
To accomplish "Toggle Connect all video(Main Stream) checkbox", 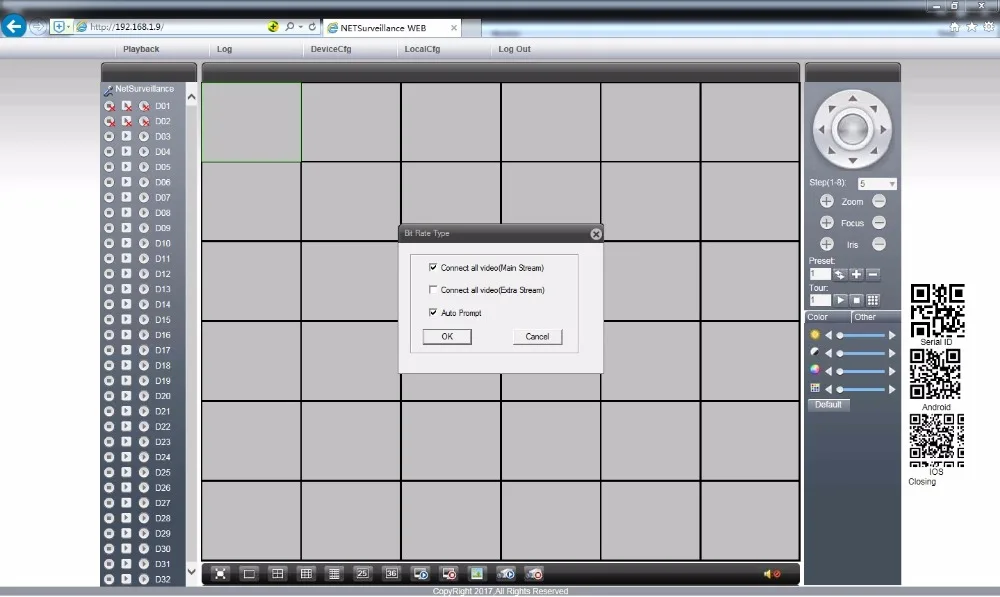I will pyautogui.click(x=433, y=267).
